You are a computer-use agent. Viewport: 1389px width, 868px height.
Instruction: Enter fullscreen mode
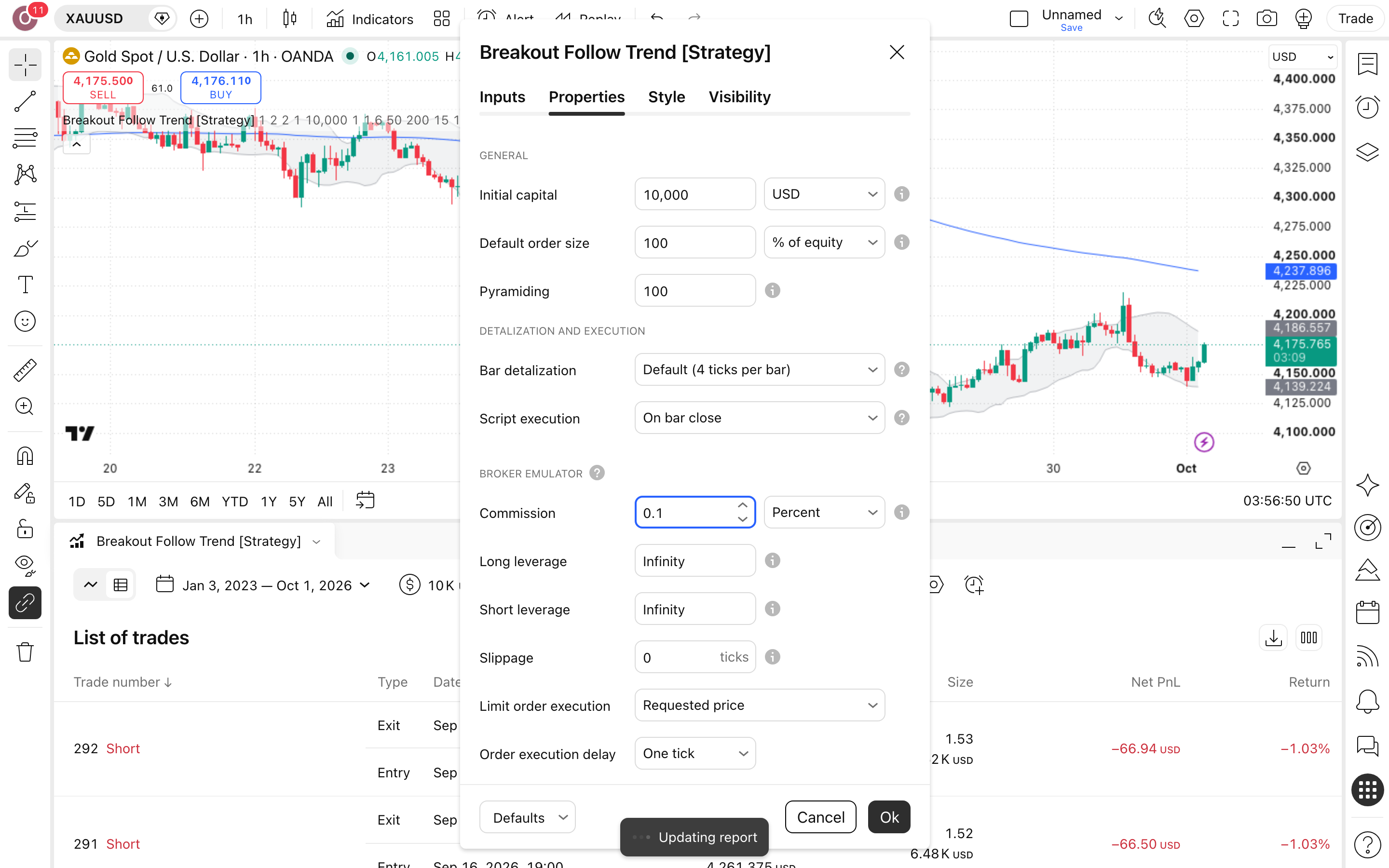(x=1231, y=18)
